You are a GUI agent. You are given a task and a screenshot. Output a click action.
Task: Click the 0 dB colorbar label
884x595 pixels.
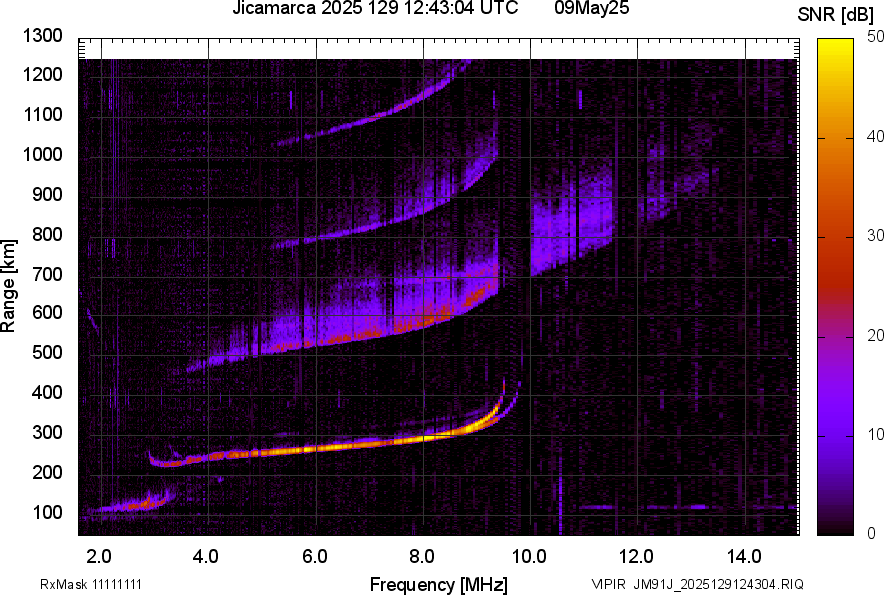click(872, 533)
